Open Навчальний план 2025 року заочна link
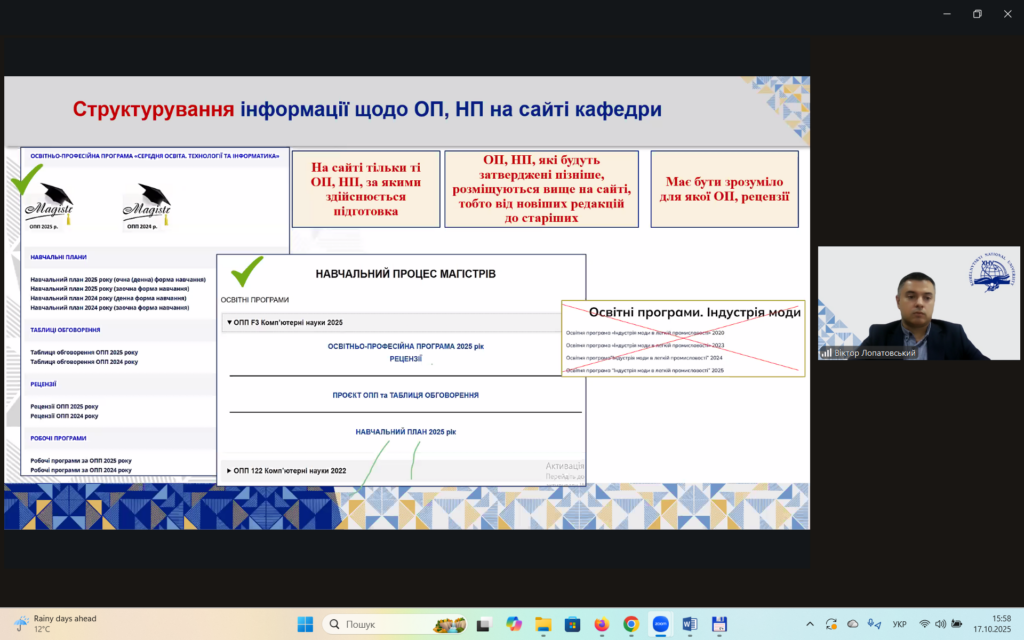This screenshot has height=640, width=1024. [116, 288]
